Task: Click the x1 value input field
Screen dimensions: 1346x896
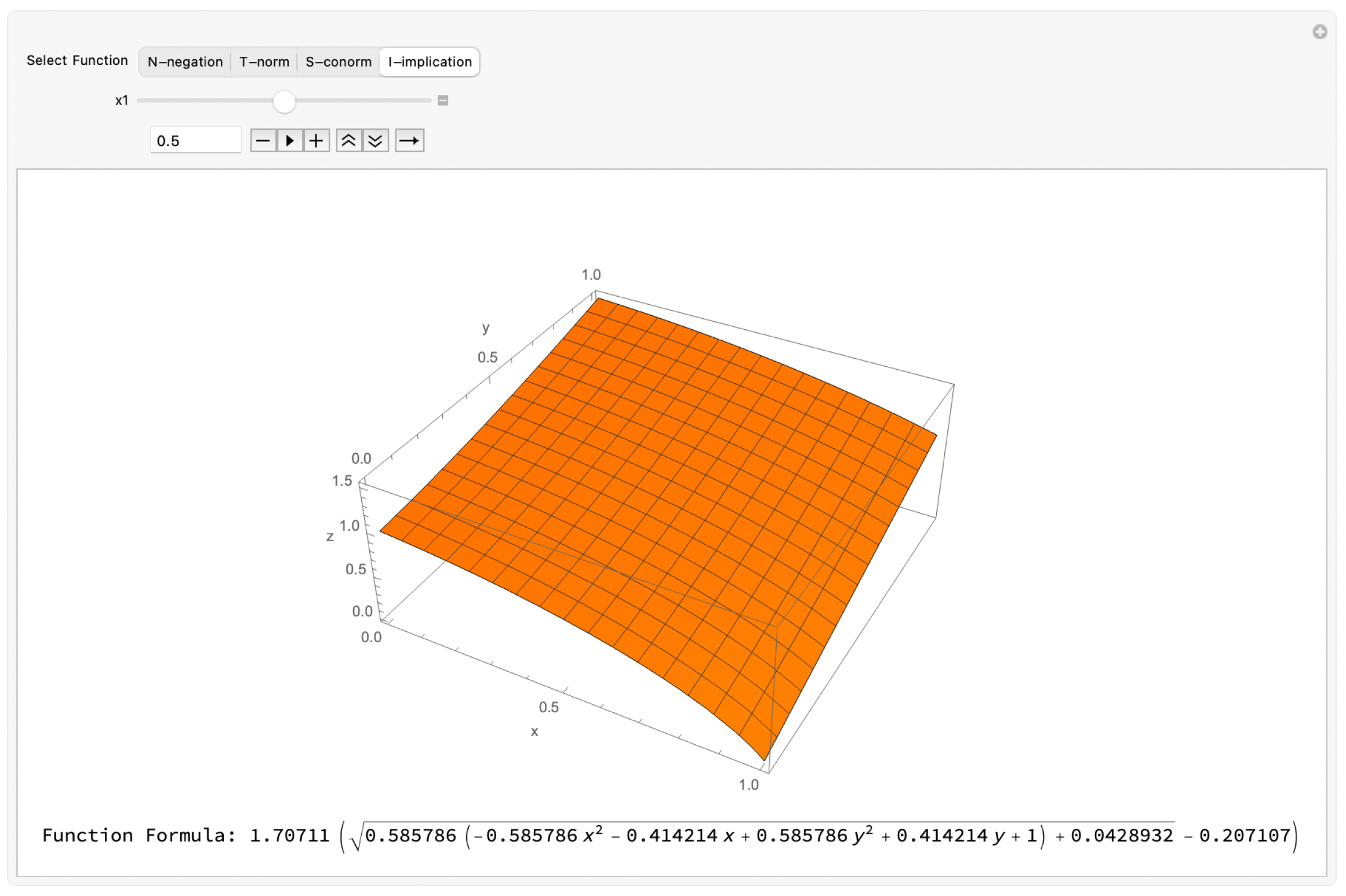Action: (195, 141)
